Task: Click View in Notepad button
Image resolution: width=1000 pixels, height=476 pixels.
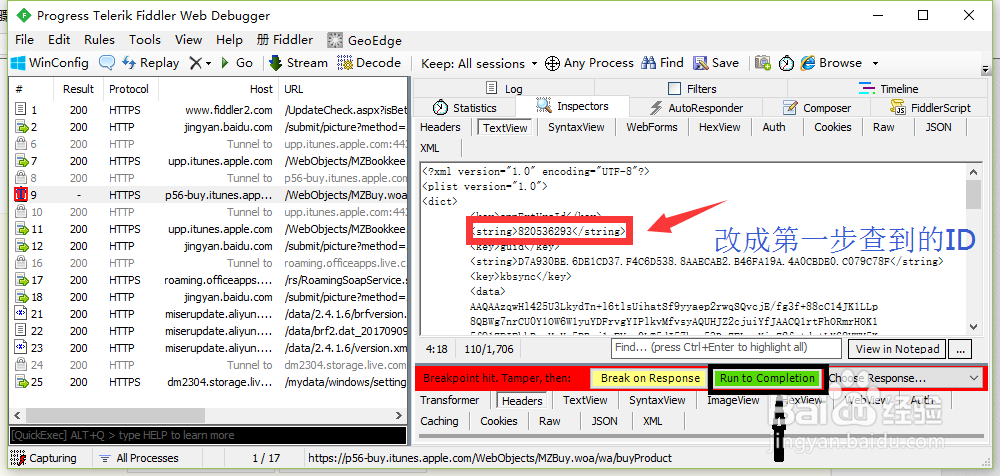Action: tap(897, 348)
